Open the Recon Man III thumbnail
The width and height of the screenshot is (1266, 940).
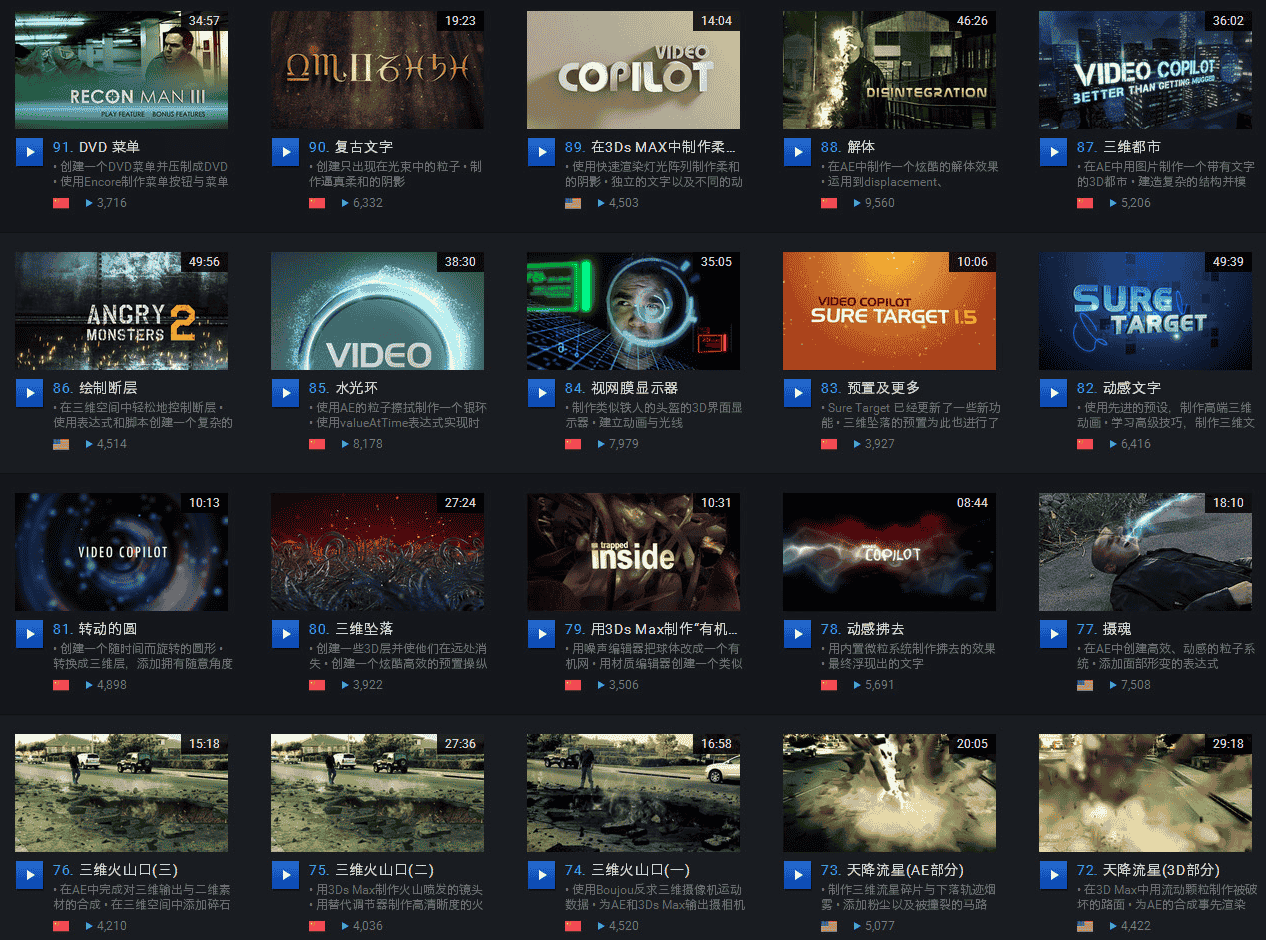tap(122, 70)
